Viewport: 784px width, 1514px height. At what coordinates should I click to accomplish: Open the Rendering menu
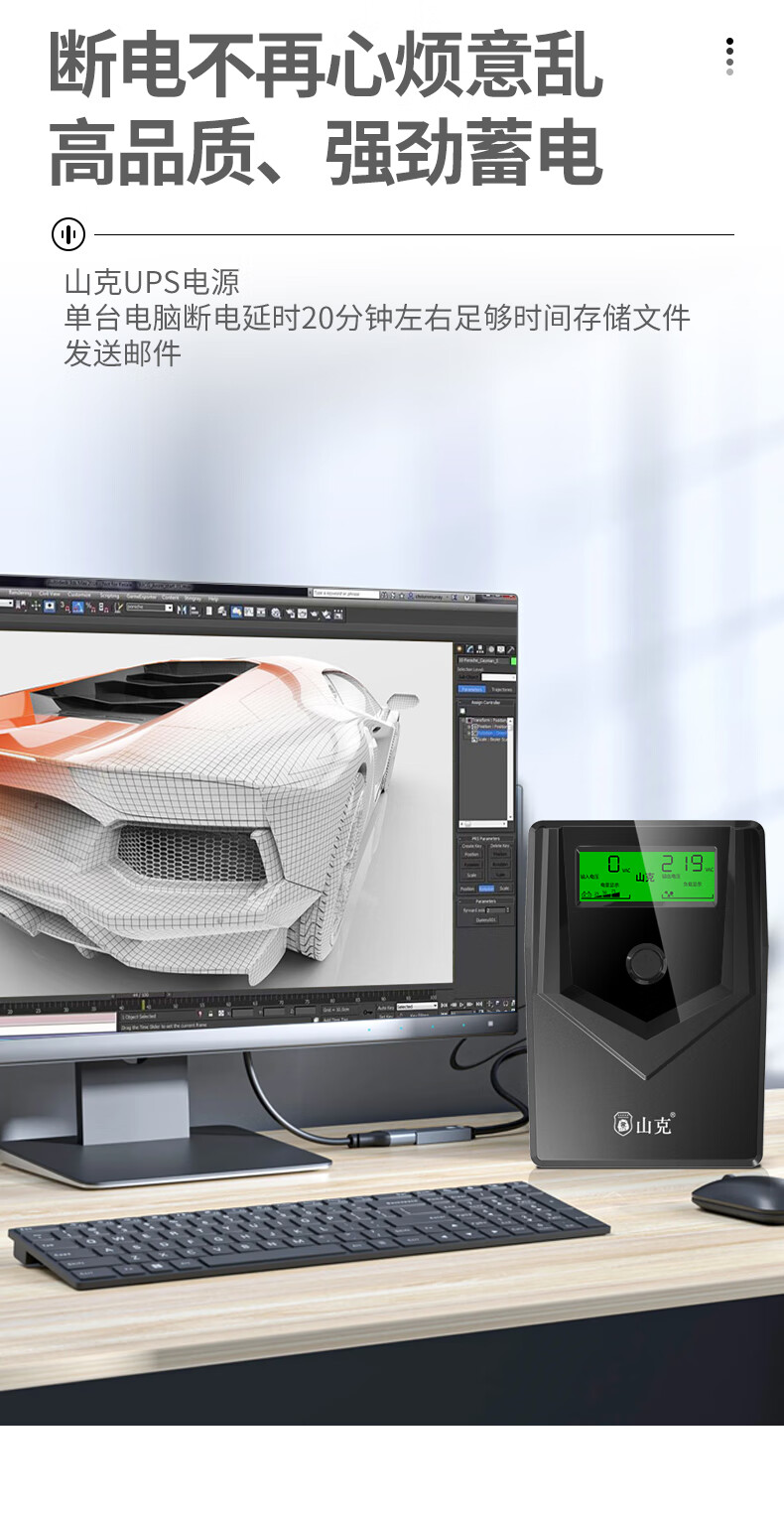(x=20, y=593)
